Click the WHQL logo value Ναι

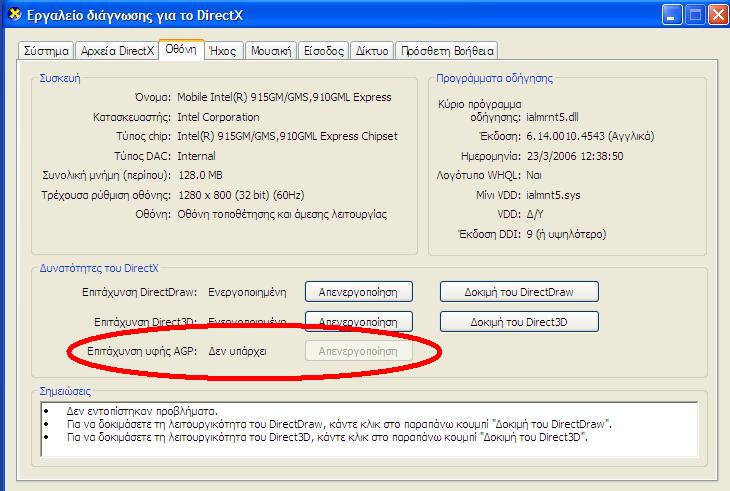534,175
